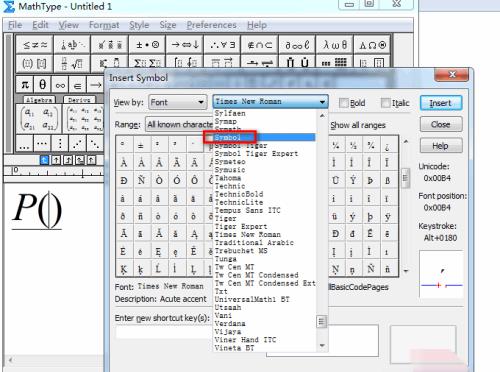Open the products and set theory templates palette

coord(297,62)
